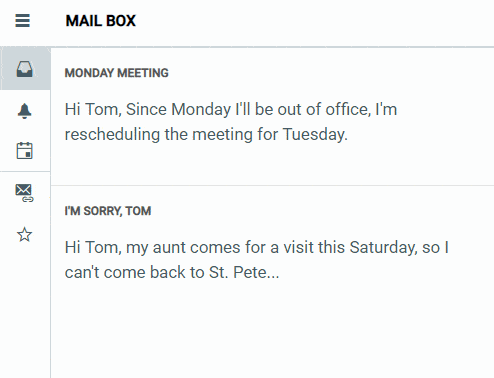Image resolution: width=494 pixels, height=378 pixels.
Task: Open the notifications bell icon
Action: tap(24, 111)
